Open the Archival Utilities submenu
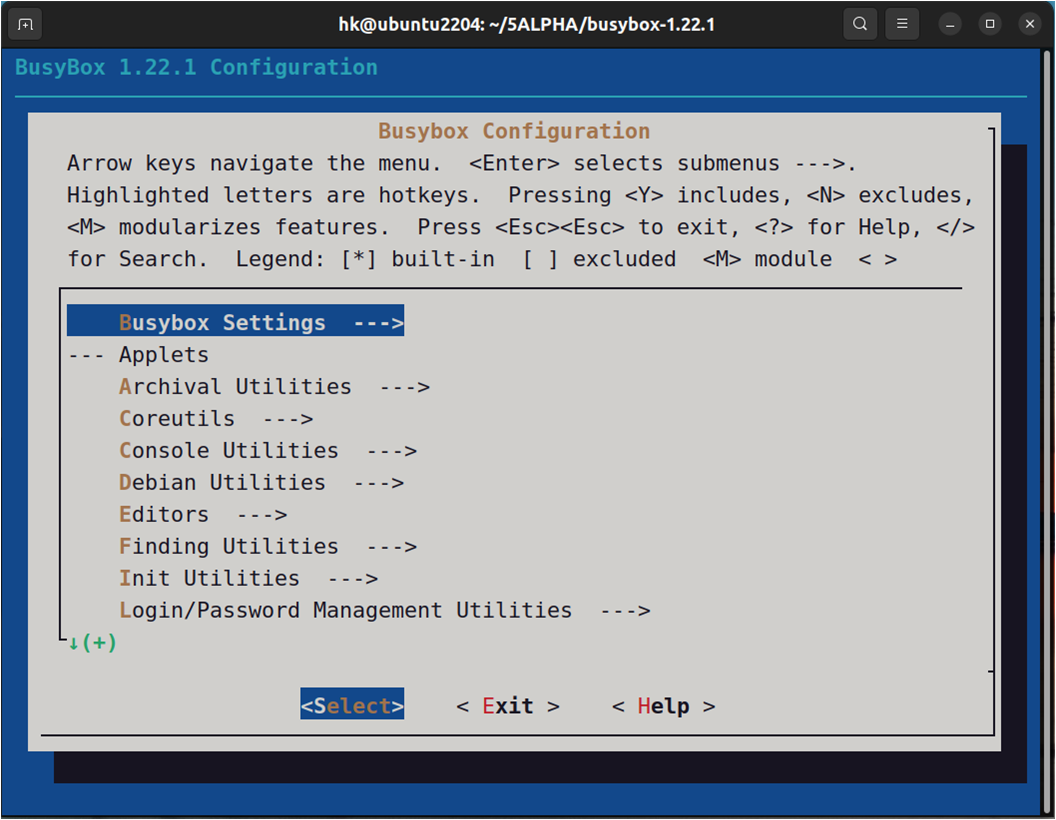 [x=274, y=386]
